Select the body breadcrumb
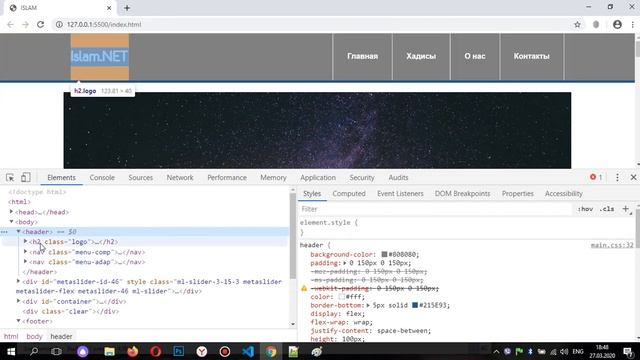Viewport: 640px width, 360px height. [x=34, y=336]
